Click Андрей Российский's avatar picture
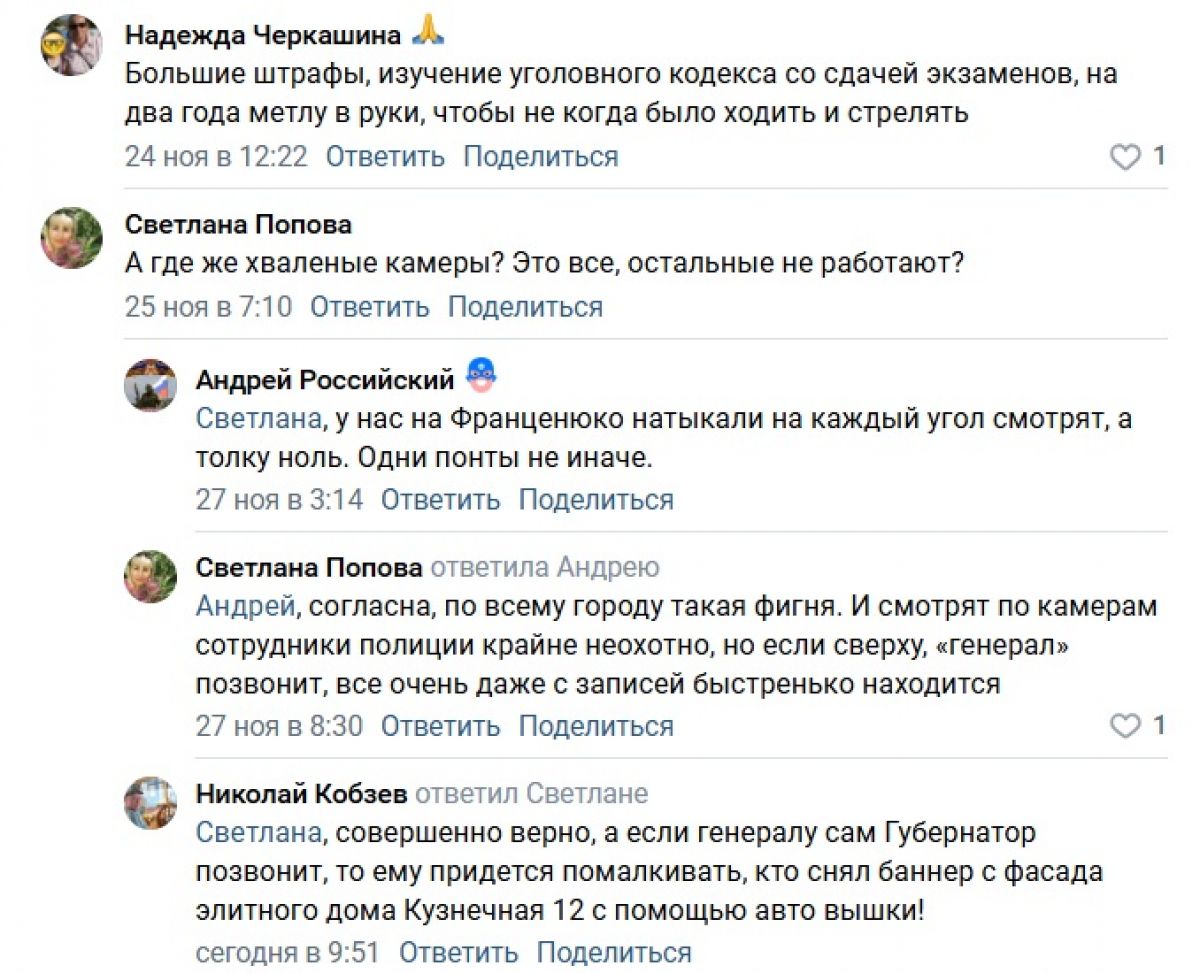Screen dimensions: 1200x973 (x=150, y=385)
